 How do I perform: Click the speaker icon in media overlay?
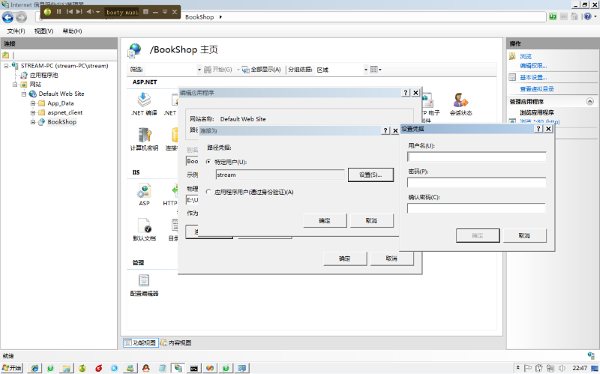point(90,12)
